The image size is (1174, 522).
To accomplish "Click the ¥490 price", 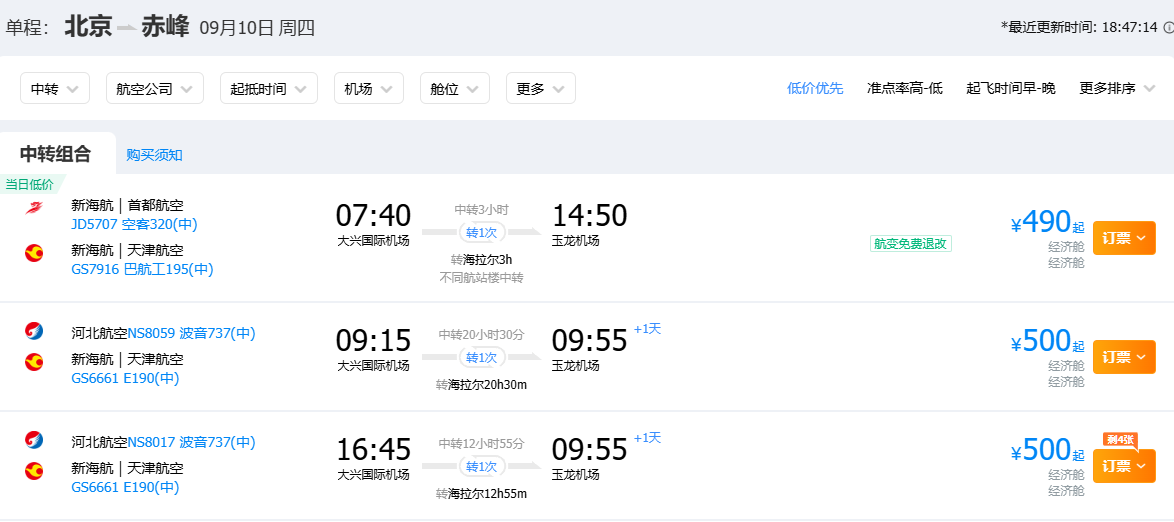I will [1047, 222].
